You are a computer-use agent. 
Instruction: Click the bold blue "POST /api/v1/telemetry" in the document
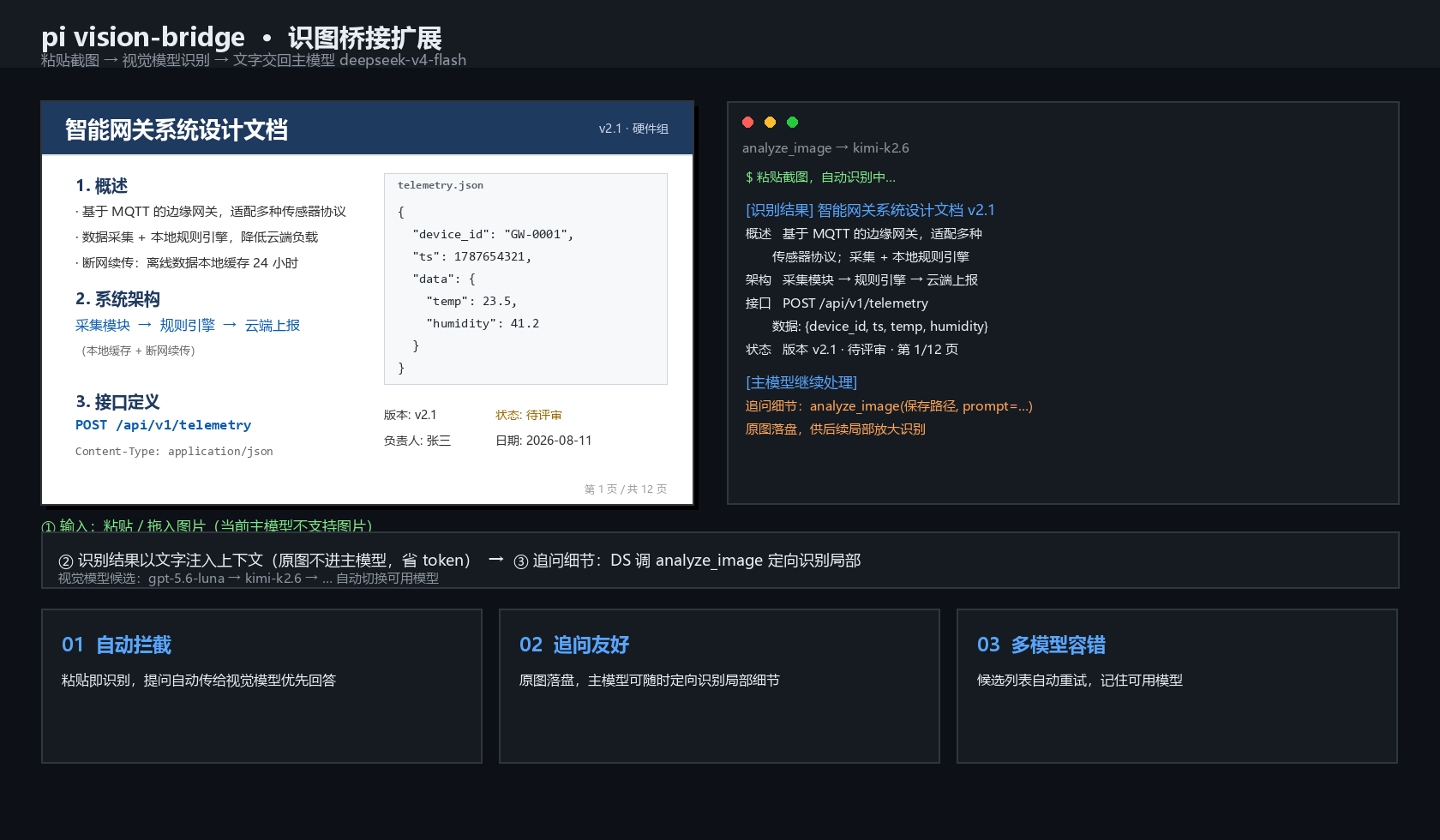[x=163, y=425]
